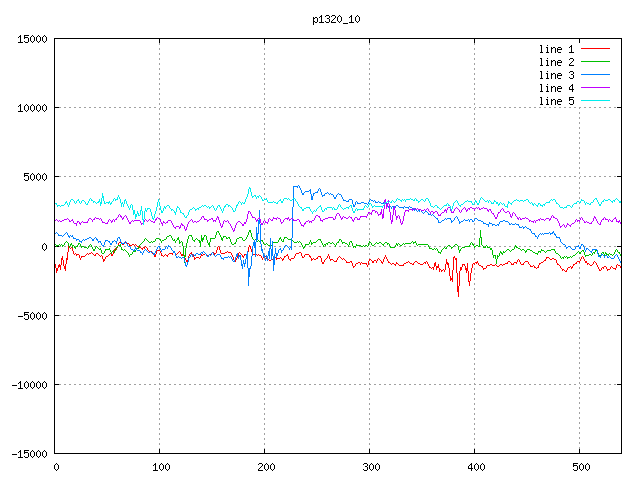Select the 'line 1' legend label
This screenshot has height=480, width=640.
pos(557,49)
